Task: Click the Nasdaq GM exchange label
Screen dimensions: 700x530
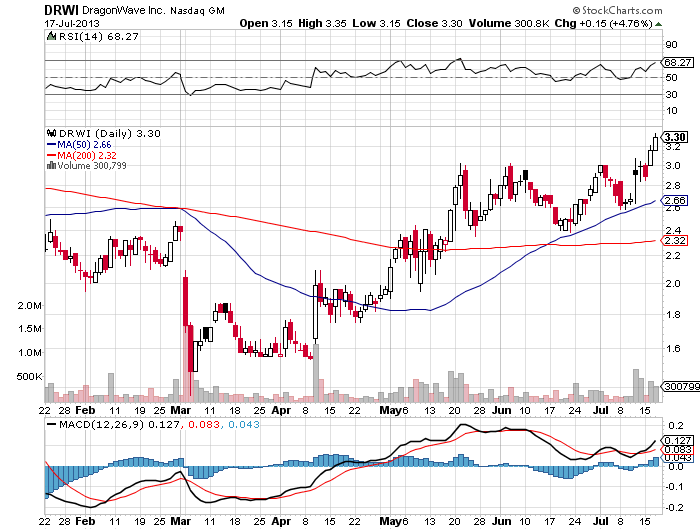Action: coord(197,11)
